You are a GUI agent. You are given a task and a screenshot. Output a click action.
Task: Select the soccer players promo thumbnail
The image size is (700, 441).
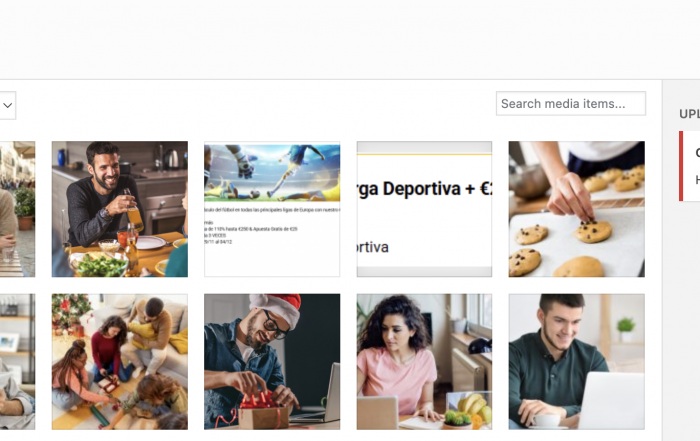point(272,209)
